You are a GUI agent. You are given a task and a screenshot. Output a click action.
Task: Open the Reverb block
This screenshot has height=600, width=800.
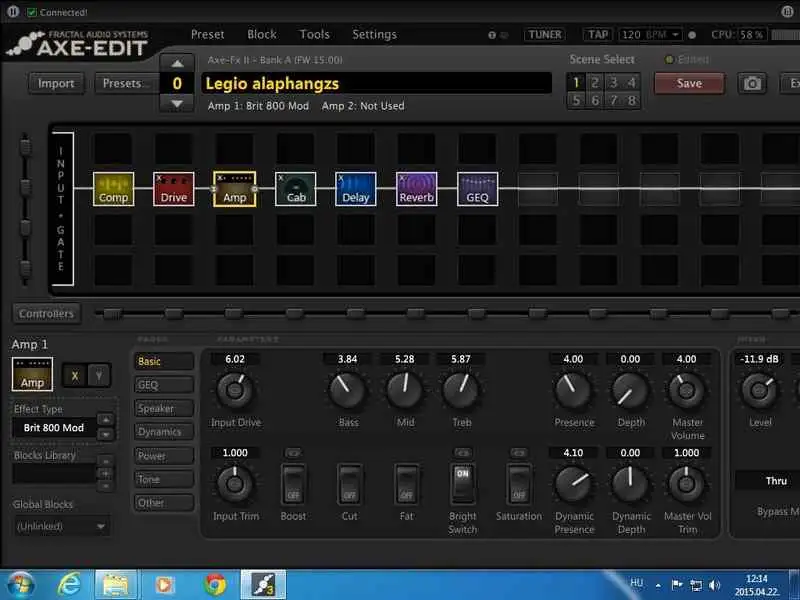[x=416, y=188]
